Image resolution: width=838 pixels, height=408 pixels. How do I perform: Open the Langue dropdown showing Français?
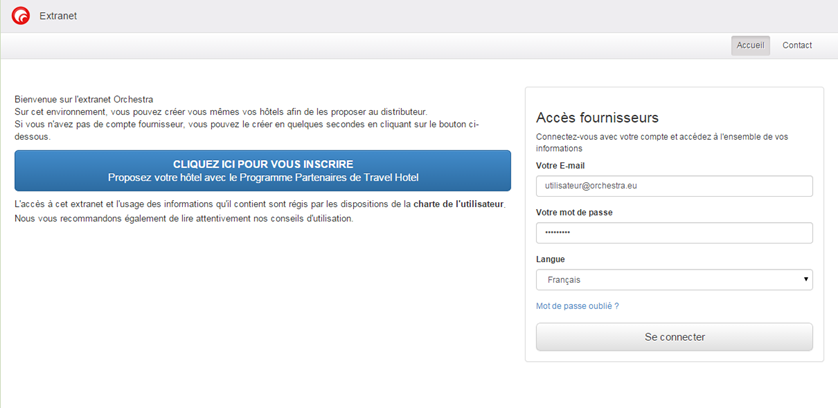(x=668, y=280)
